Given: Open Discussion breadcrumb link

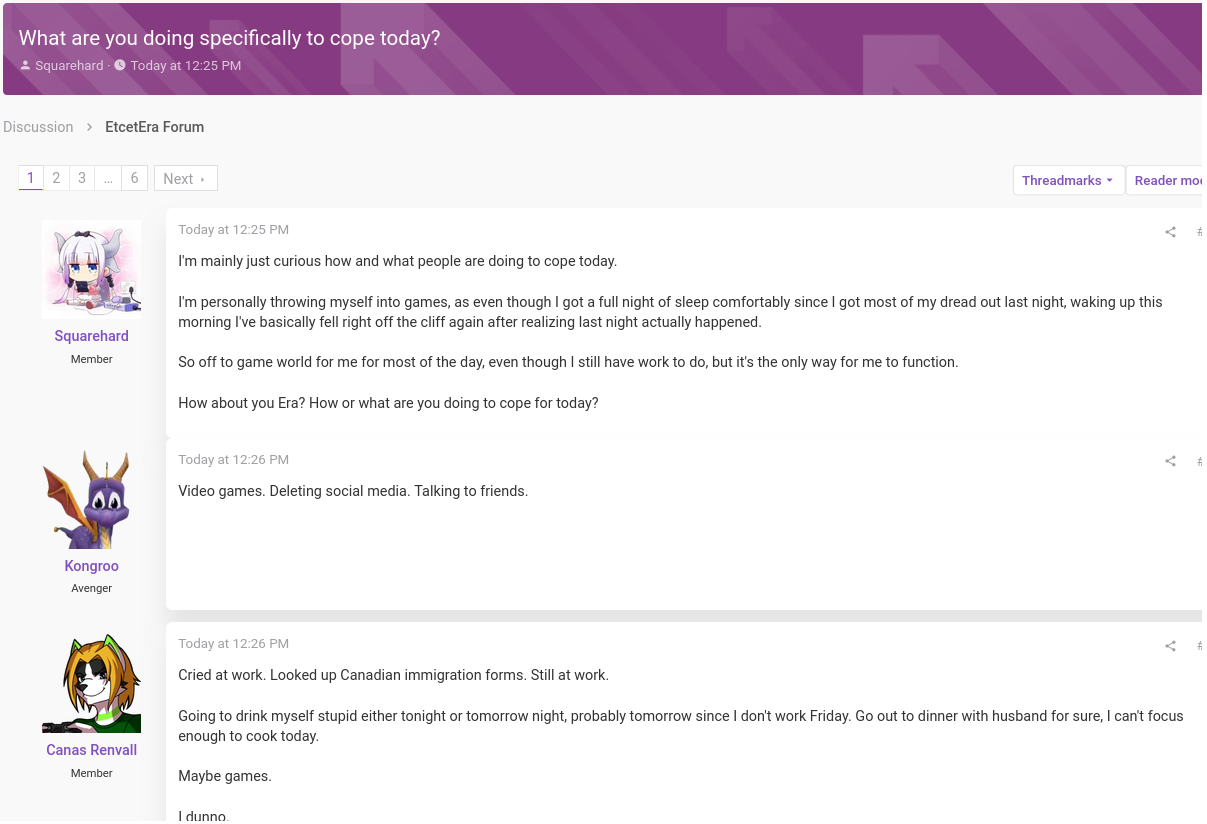Looking at the screenshot, I should [38, 127].
